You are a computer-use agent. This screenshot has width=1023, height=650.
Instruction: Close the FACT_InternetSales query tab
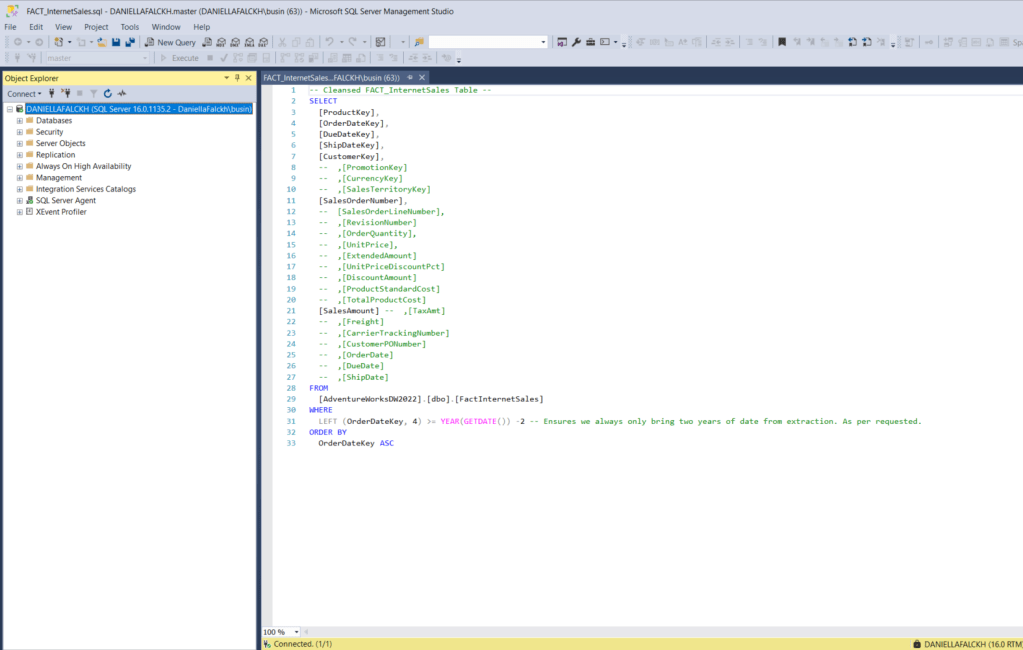click(x=422, y=78)
